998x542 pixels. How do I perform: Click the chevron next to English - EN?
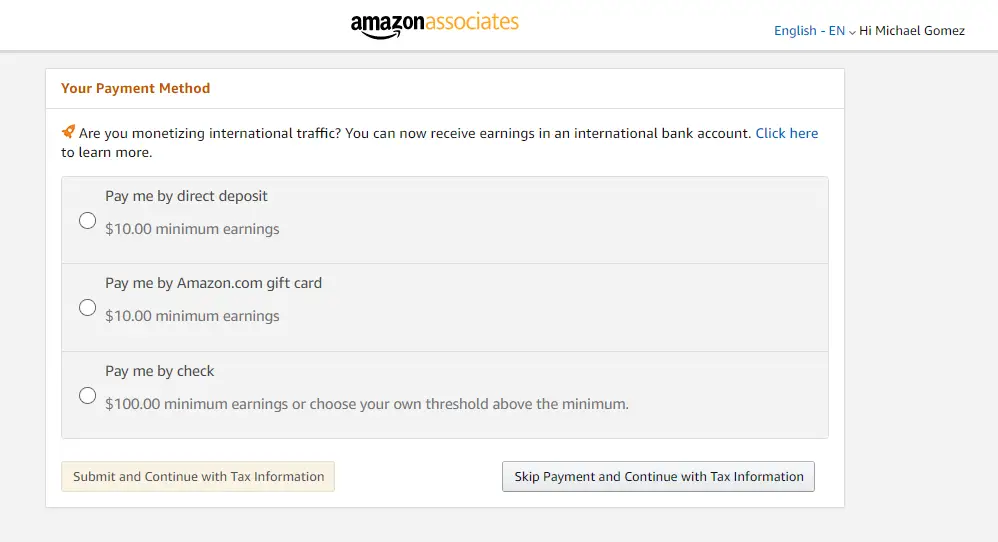click(x=852, y=32)
